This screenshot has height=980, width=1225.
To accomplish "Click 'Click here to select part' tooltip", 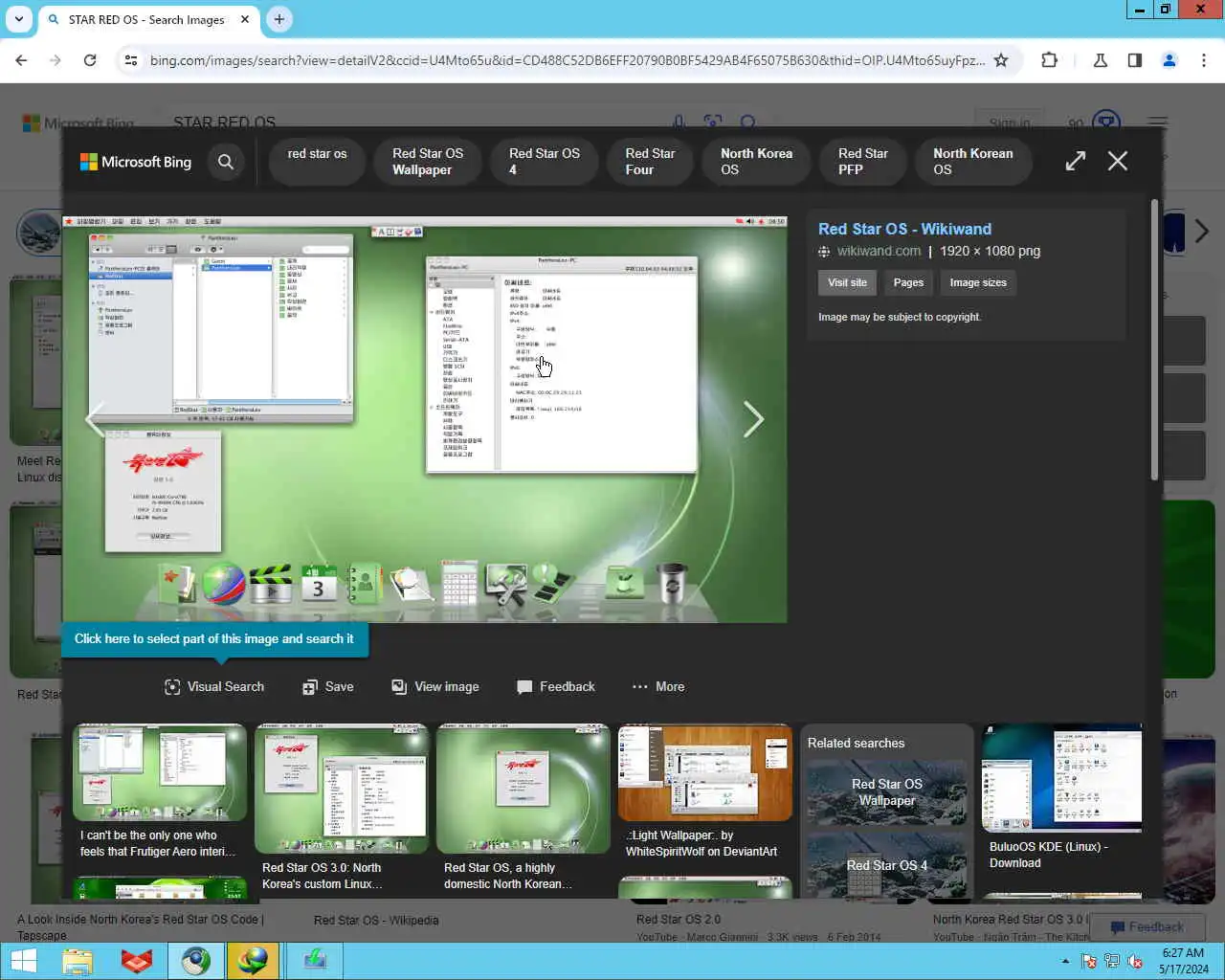I will pos(214,639).
